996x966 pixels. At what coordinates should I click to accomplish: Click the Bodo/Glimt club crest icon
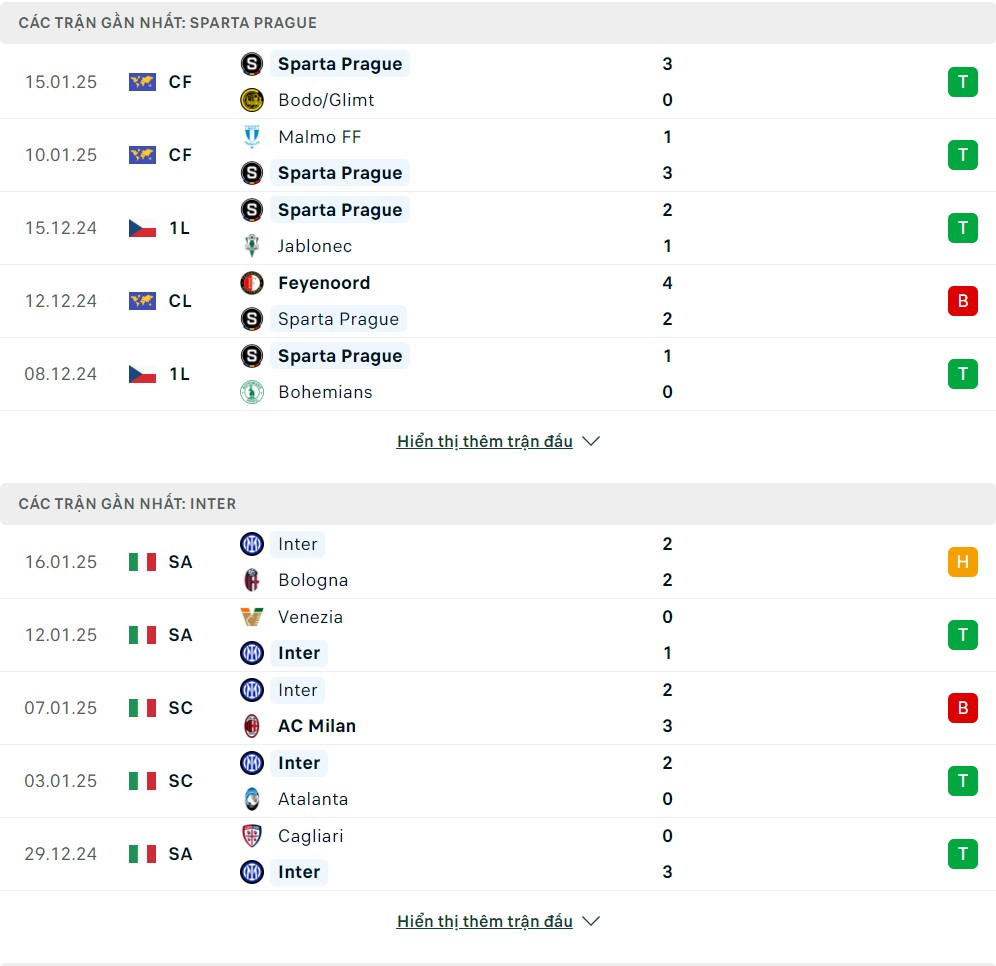click(252, 100)
